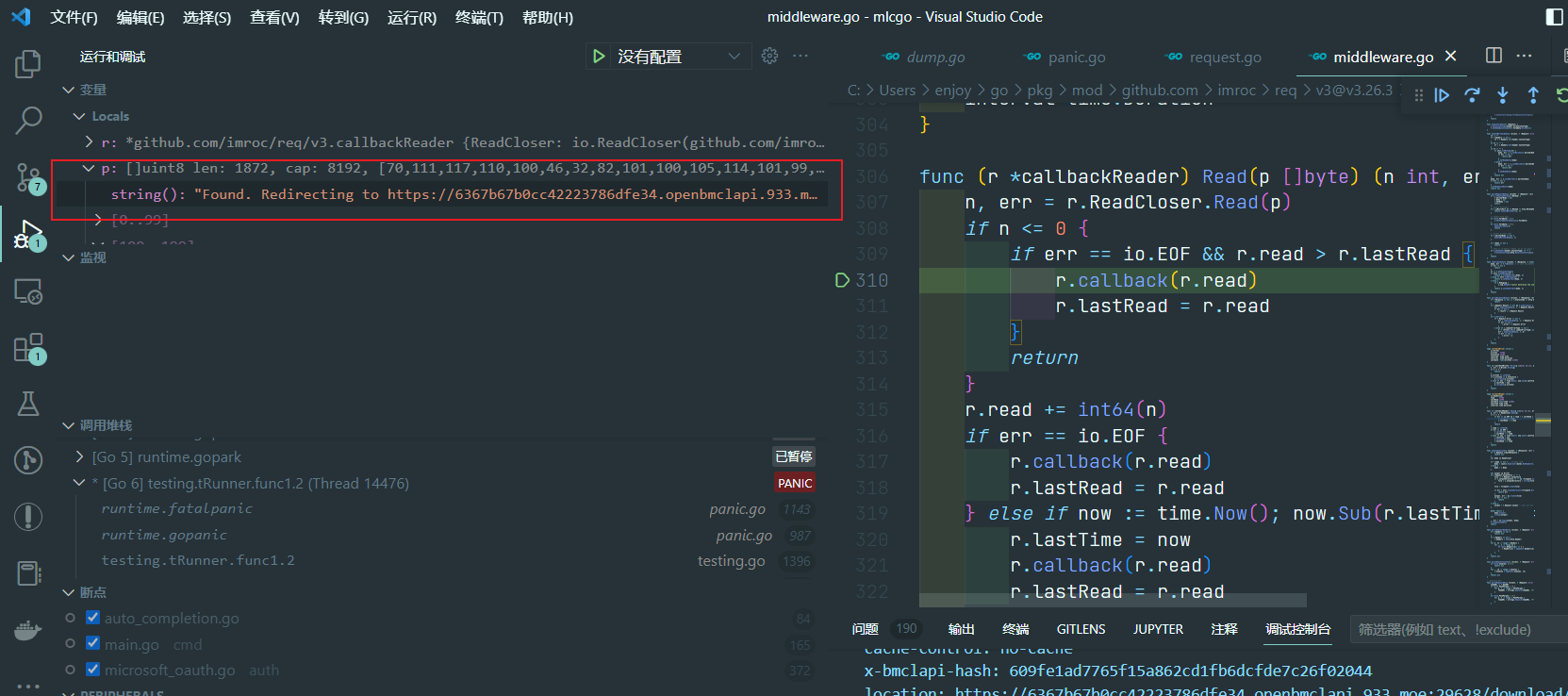
Task: Switch to the panic.go editor tab
Action: (1065, 57)
